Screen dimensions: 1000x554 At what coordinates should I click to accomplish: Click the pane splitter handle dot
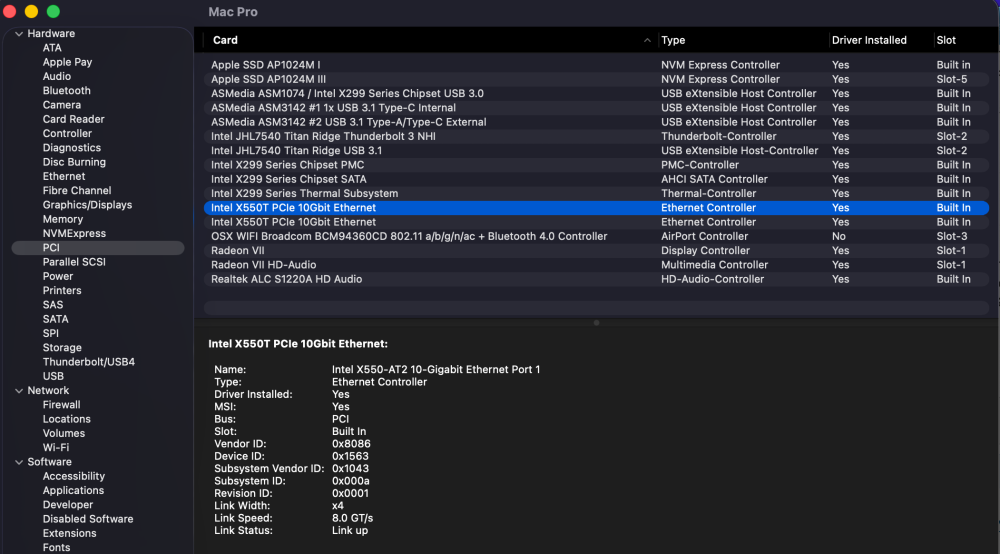tap(596, 323)
